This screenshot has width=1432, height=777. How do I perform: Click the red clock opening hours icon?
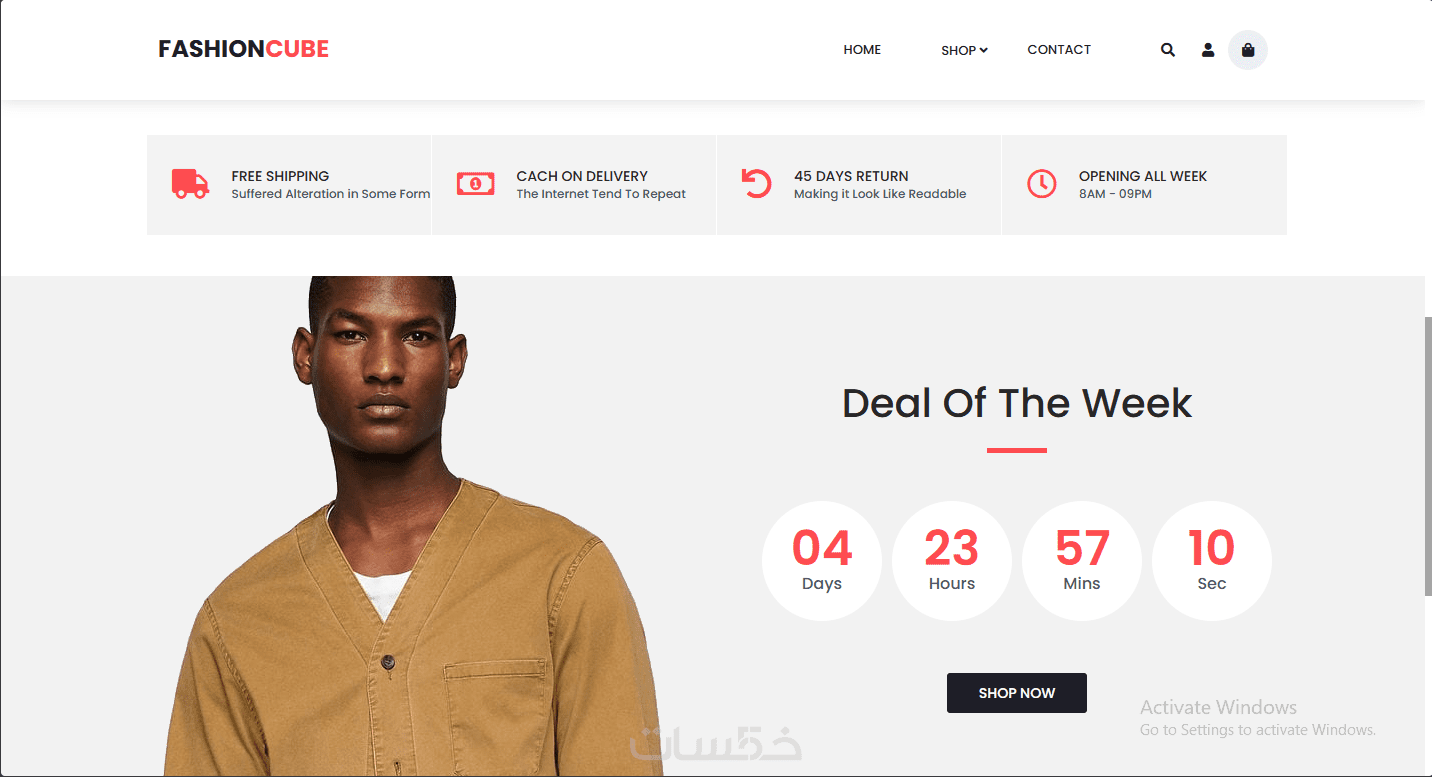point(1041,184)
